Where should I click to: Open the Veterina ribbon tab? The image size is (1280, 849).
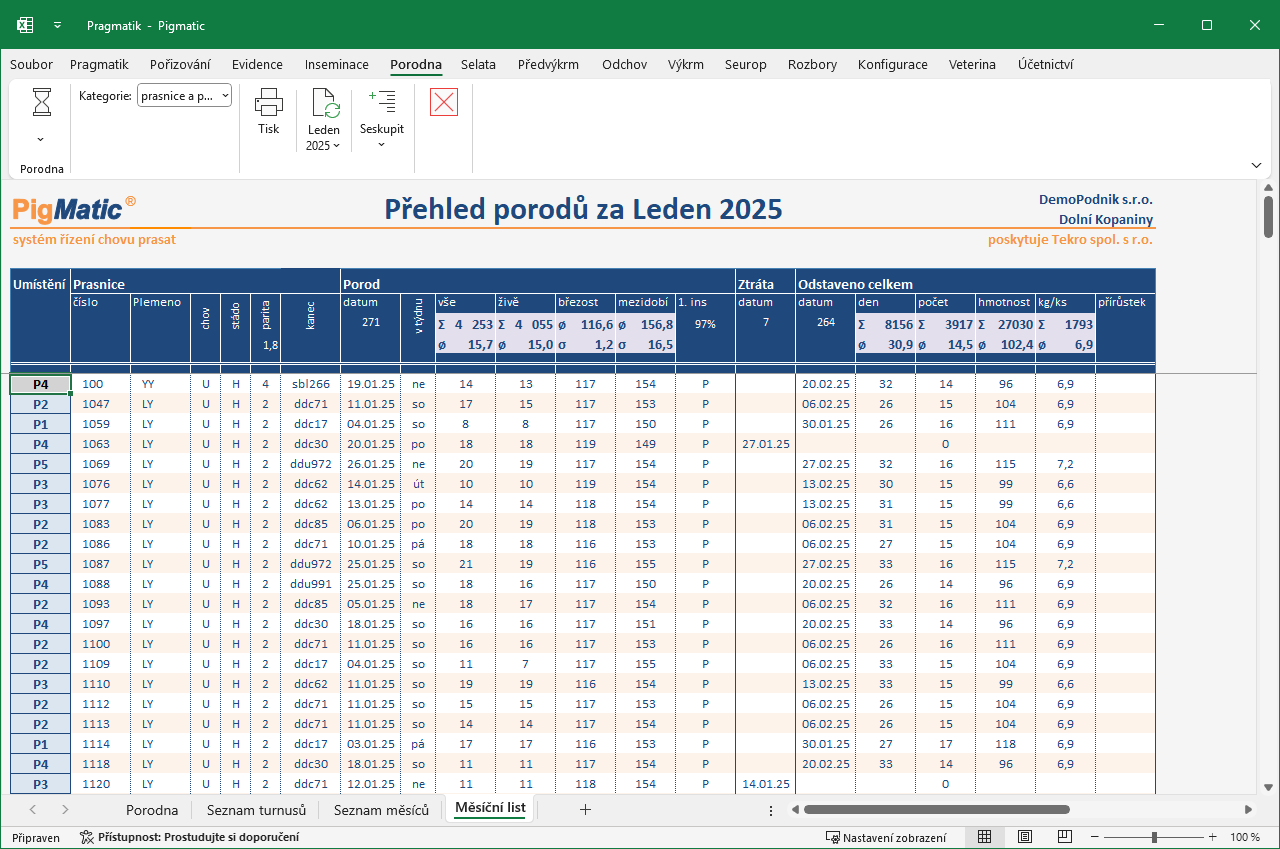click(x=972, y=64)
